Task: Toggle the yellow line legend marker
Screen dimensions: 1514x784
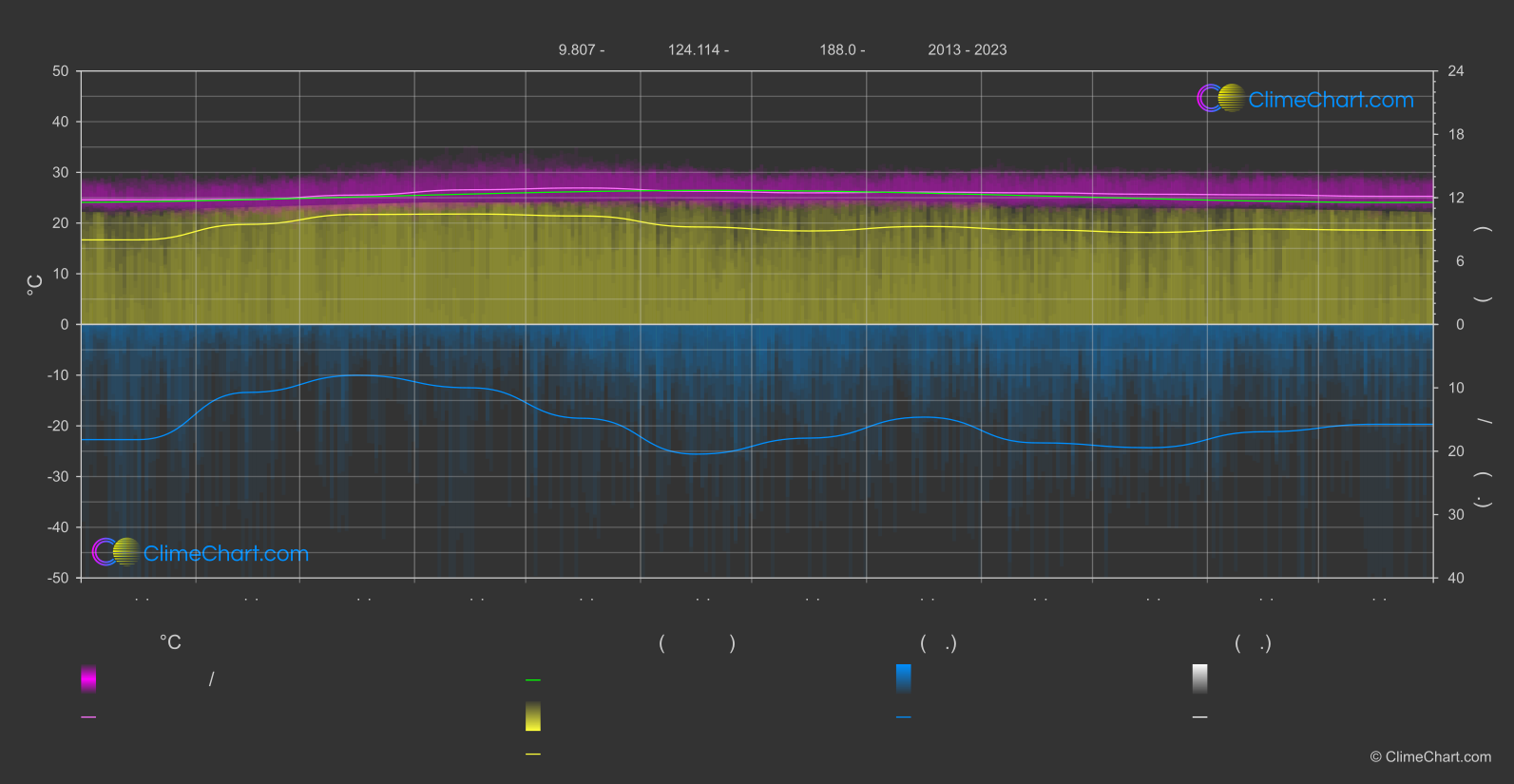Action: pos(533,755)
